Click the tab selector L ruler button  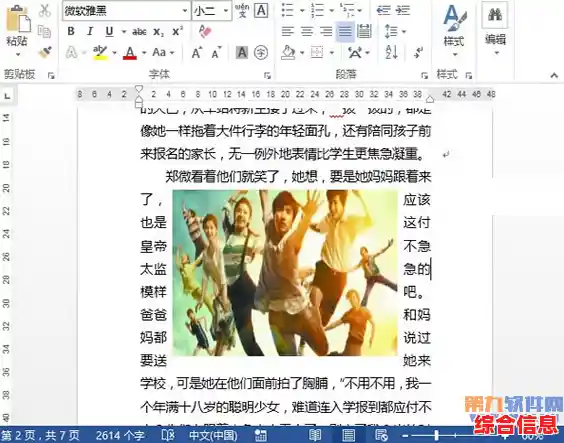pos(7,96)
